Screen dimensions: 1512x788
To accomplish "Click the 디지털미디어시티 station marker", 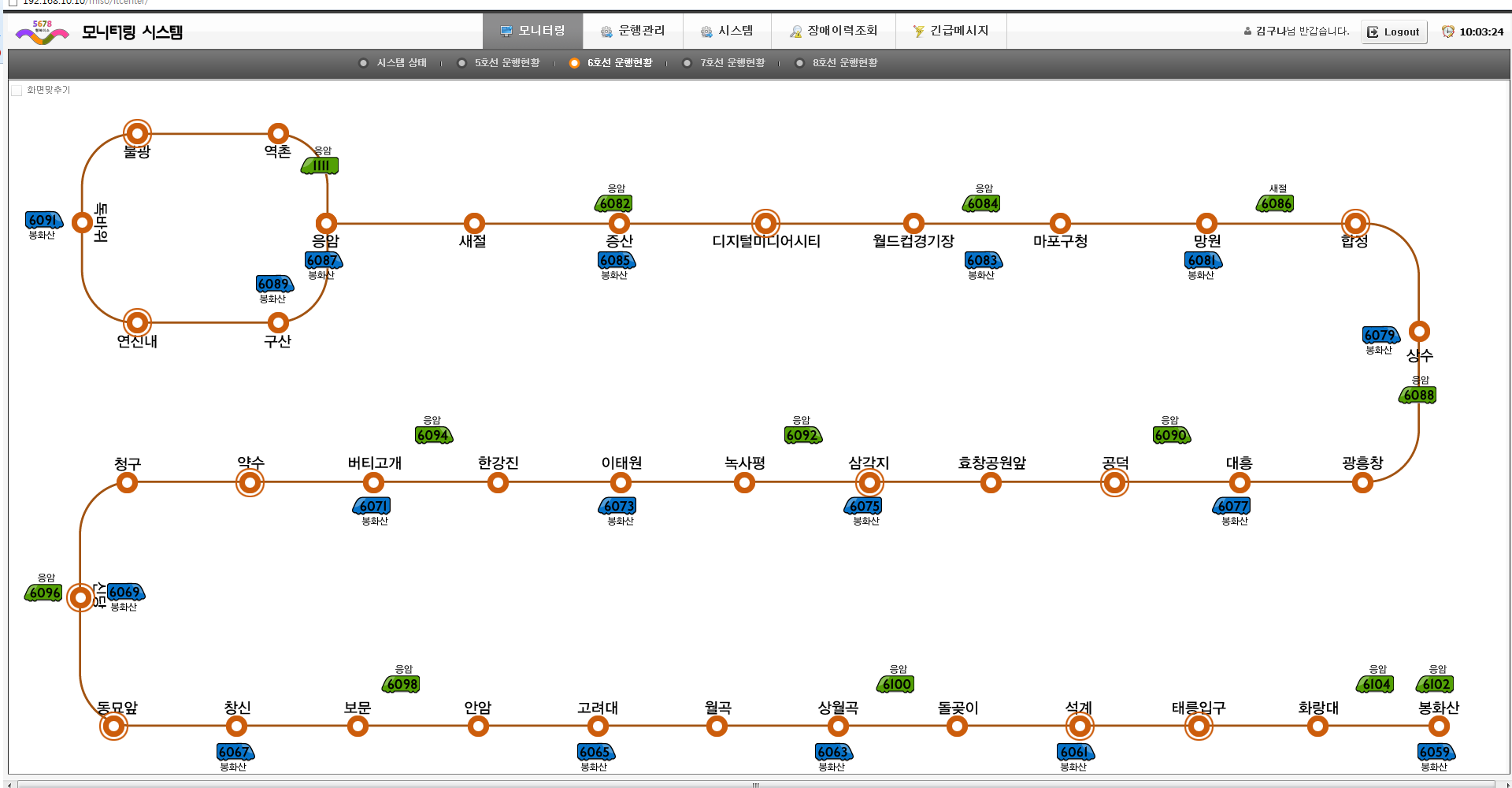I will pos(765,224).
